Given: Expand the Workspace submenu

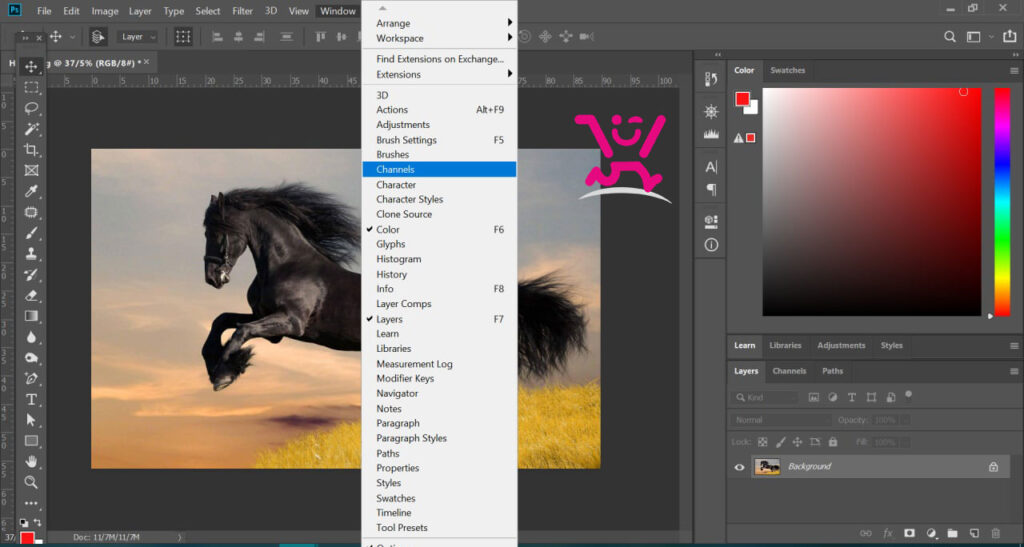Looking at the screenshot, I should pyautogui.click(x=440, y=39).
